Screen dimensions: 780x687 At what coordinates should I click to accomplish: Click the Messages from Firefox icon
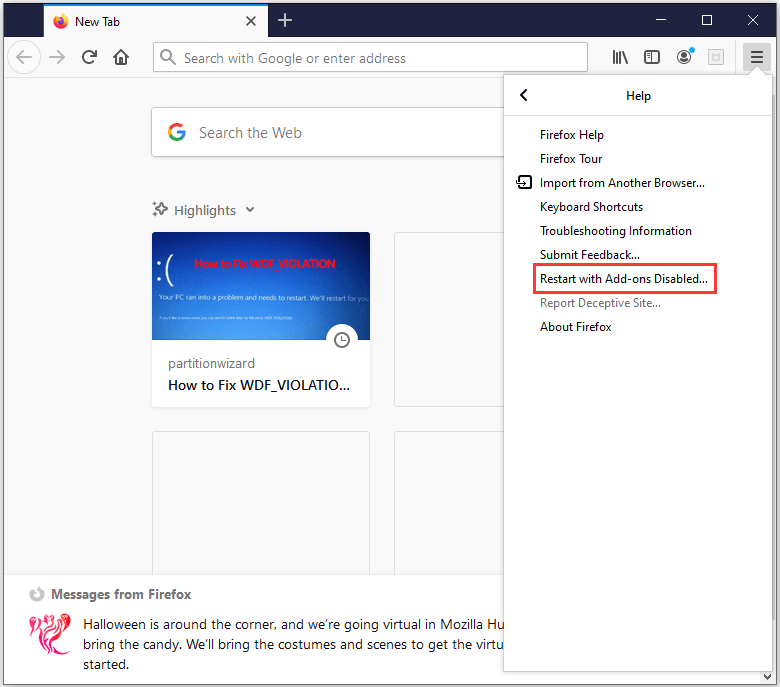(x=36, y=594)
